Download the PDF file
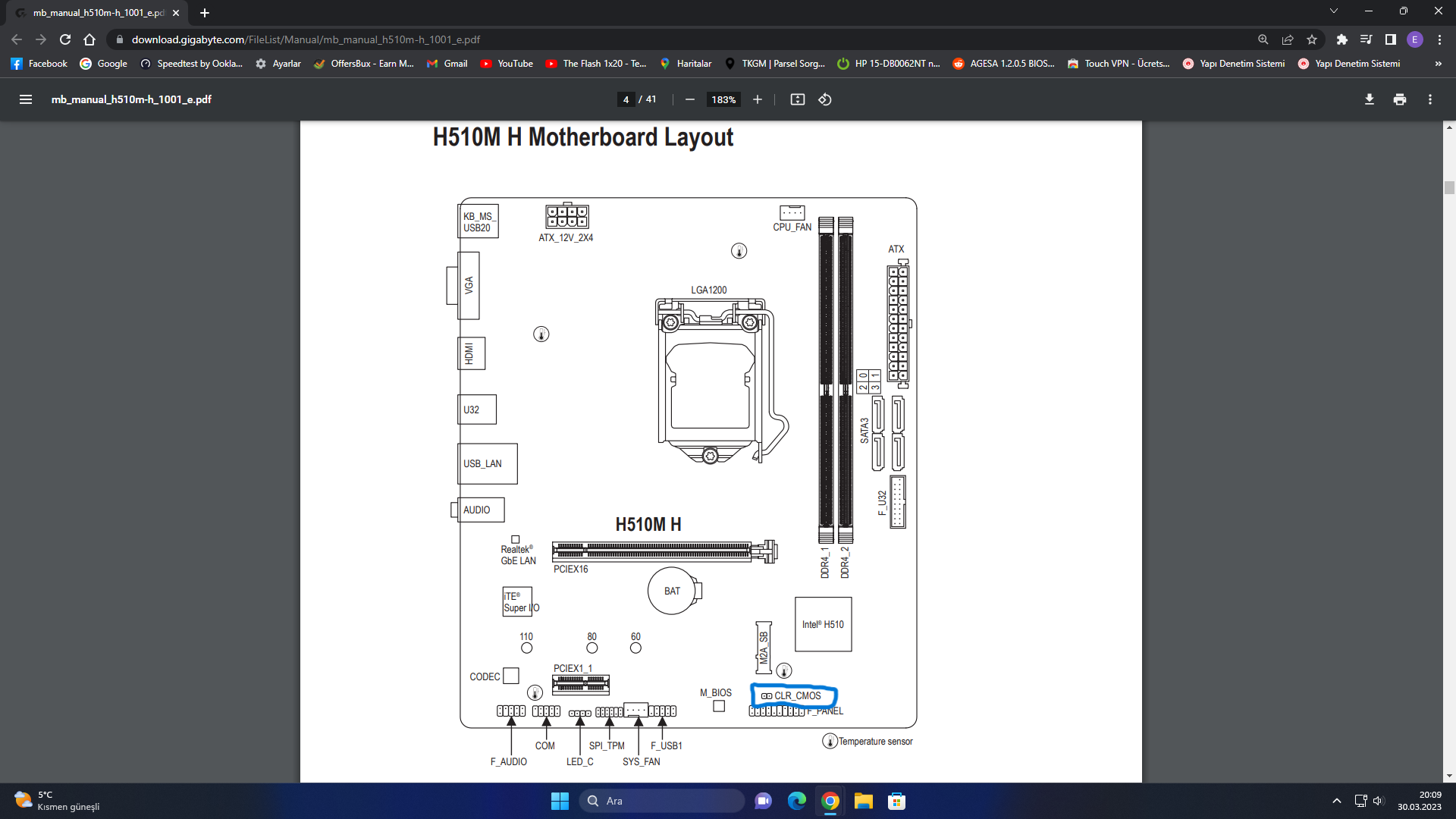The image size is (1456, 819). 1369,99
